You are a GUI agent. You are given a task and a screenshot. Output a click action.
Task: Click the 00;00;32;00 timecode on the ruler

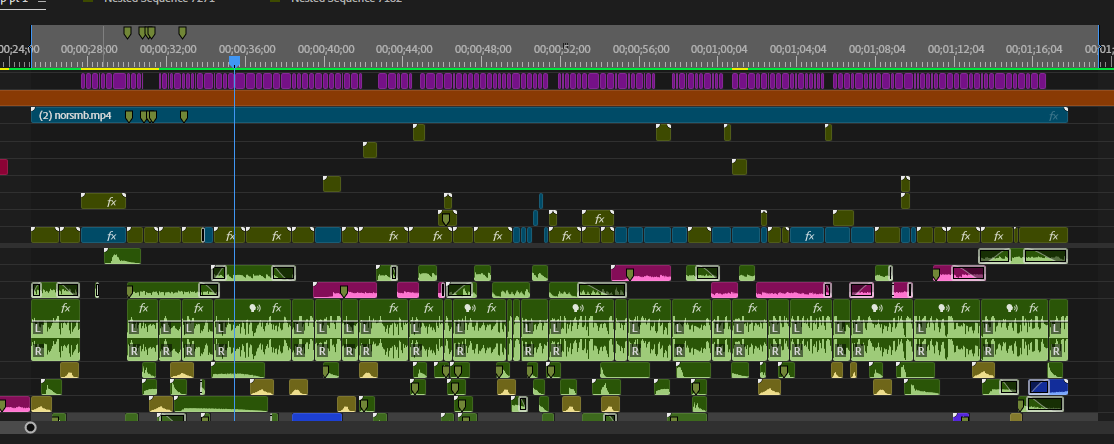tap(168, 49)
